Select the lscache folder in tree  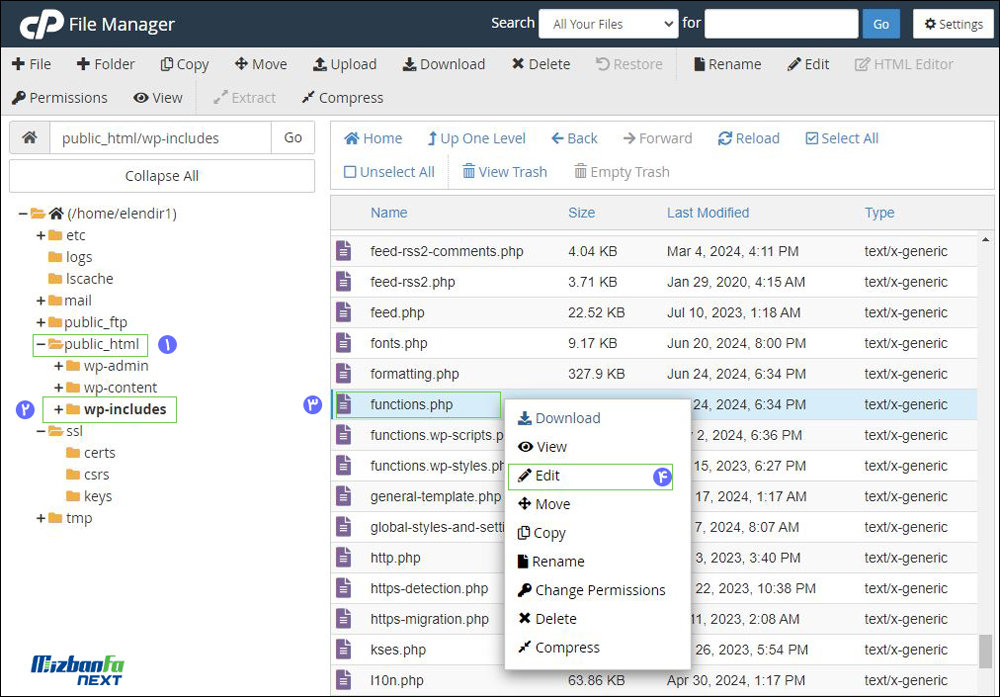pyautogui.click(x=81, y=279)
